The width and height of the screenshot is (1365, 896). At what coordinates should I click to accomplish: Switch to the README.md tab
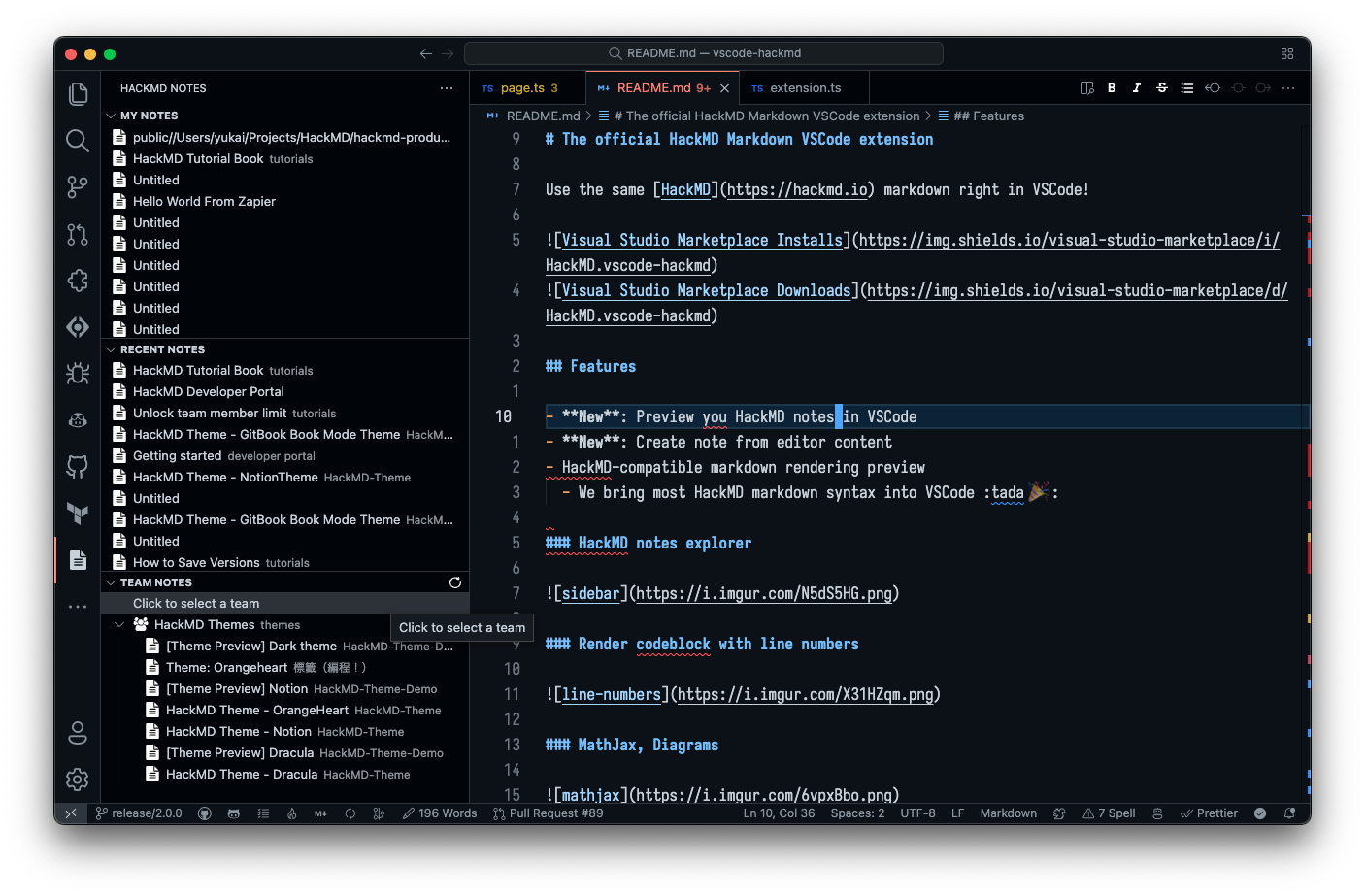(x=663, y=88)
